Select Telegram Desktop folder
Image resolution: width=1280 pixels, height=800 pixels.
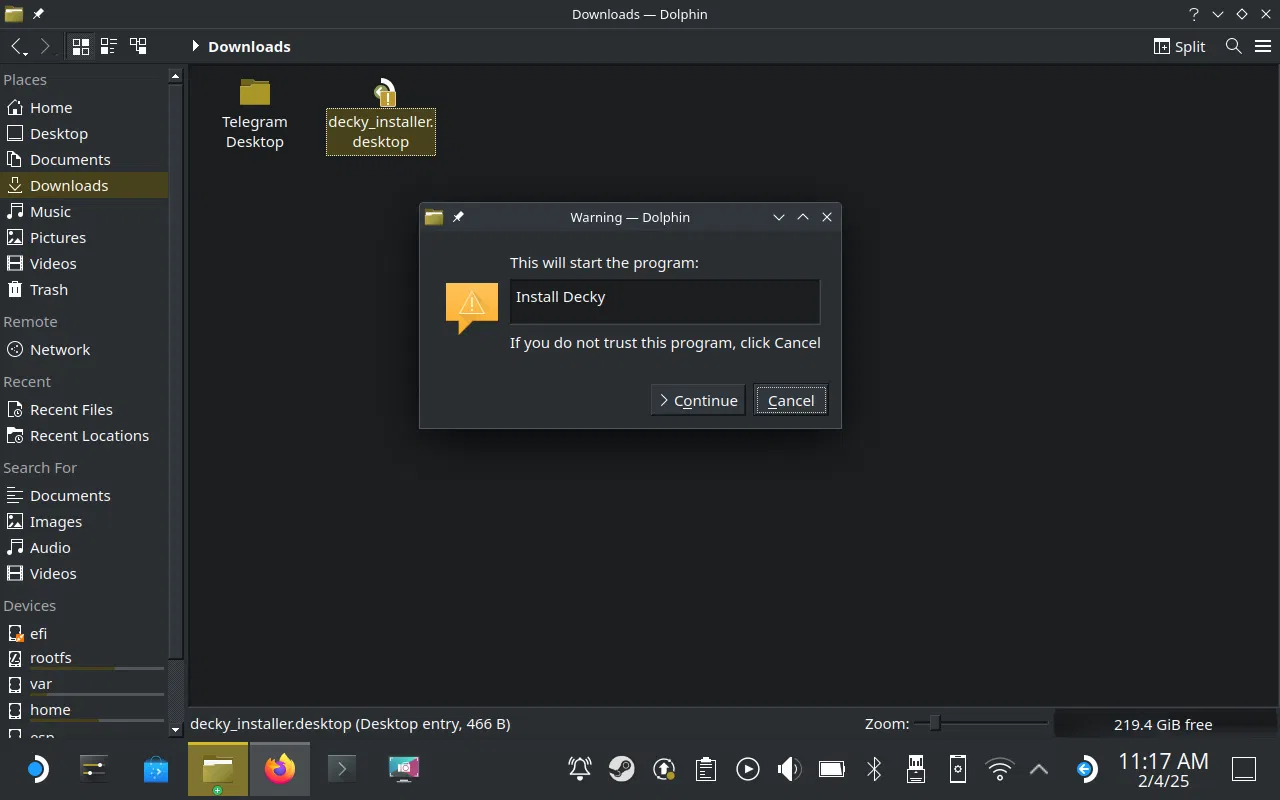[255, 114]
